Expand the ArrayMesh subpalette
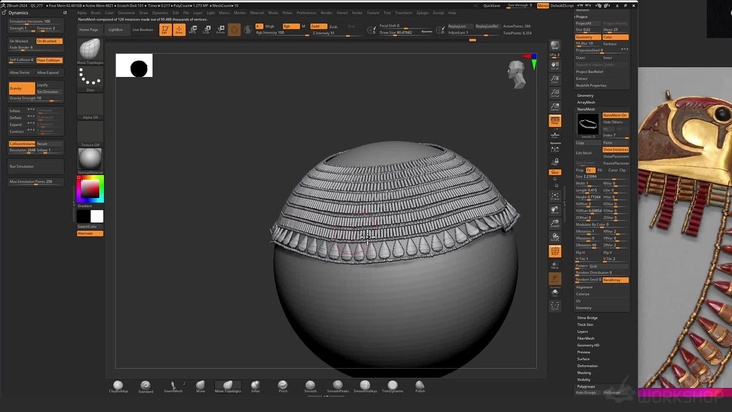This screenshot has height=412, width=732. pos(587,103)
